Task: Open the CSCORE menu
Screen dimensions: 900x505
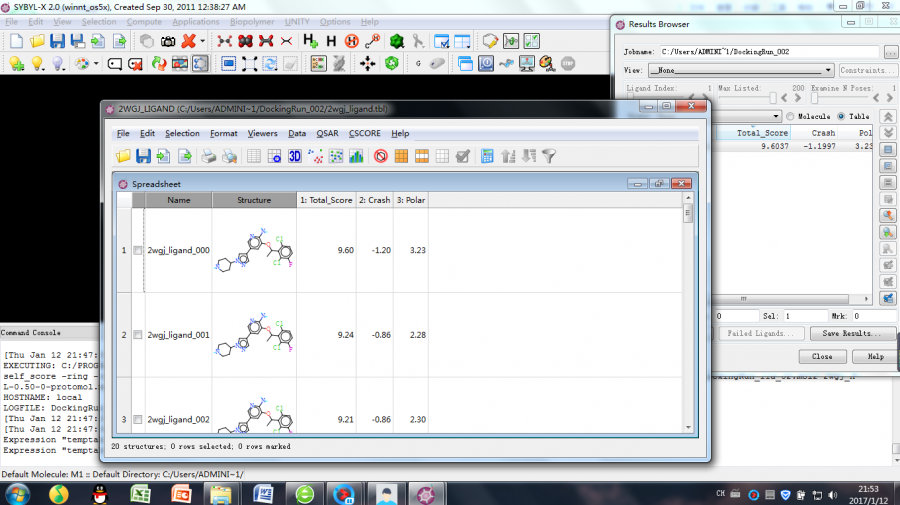Action: 364,133
